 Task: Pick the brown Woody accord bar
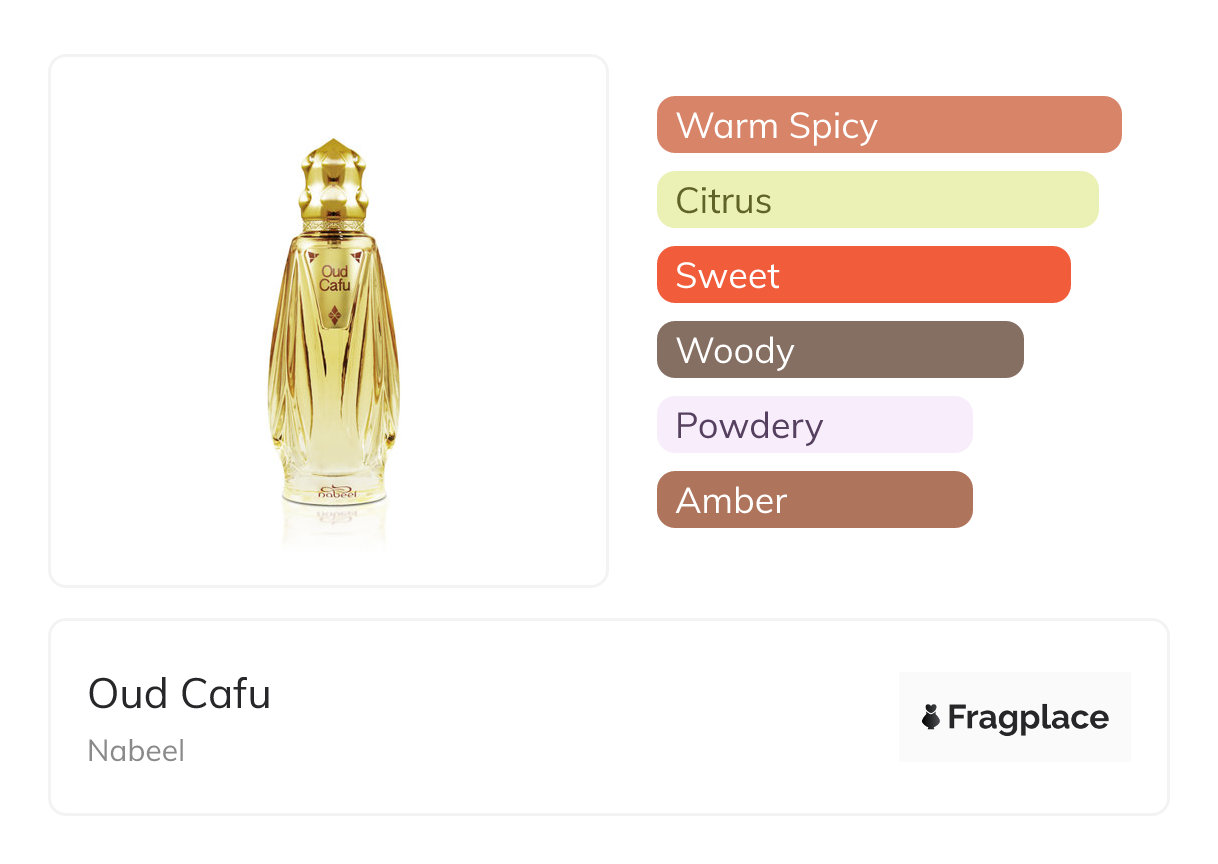pos(839,350)
